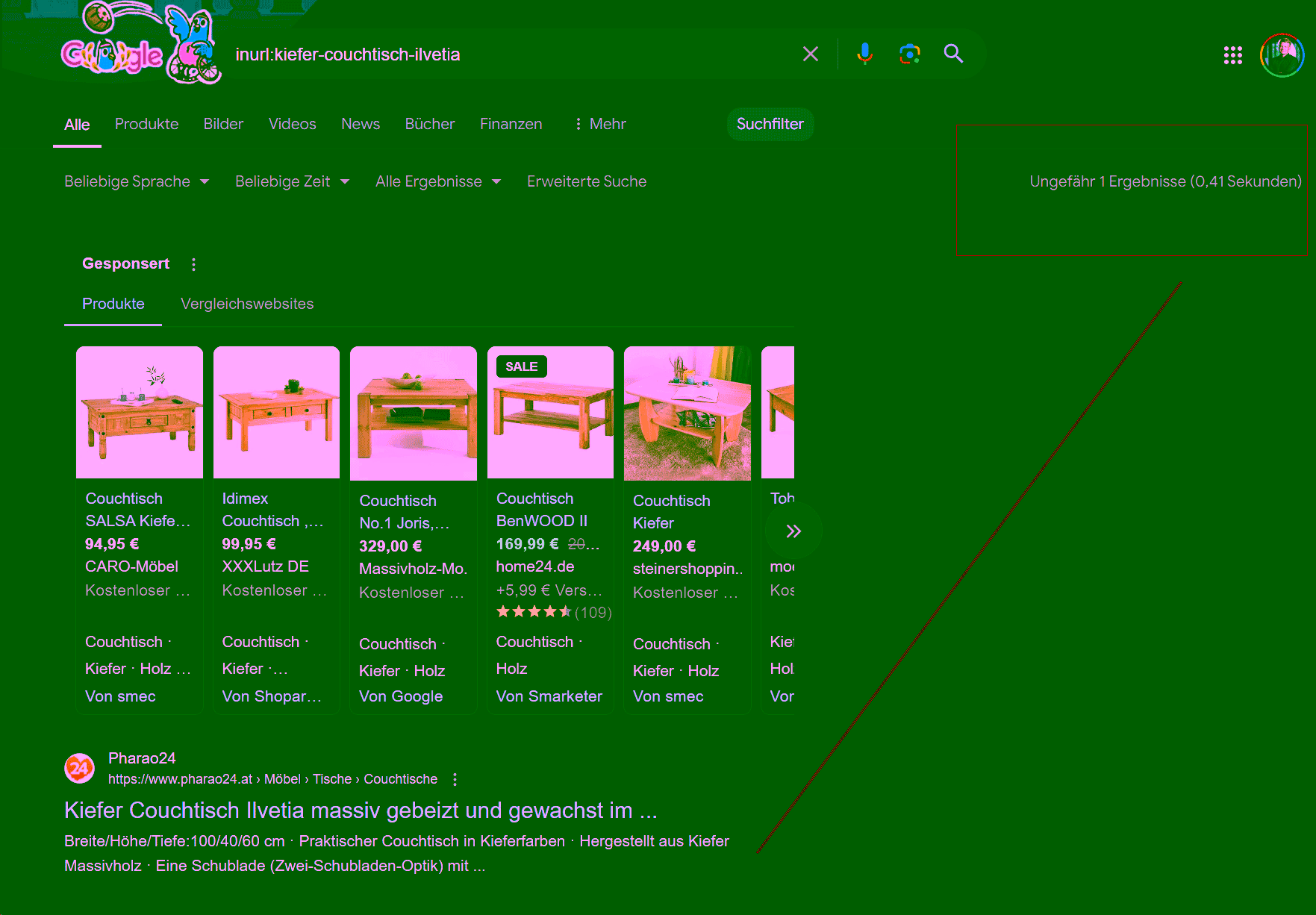The image size is (1316, 915).
Task: Expand the Beliebige Sprache dropdown
Action: coord(137,181)
